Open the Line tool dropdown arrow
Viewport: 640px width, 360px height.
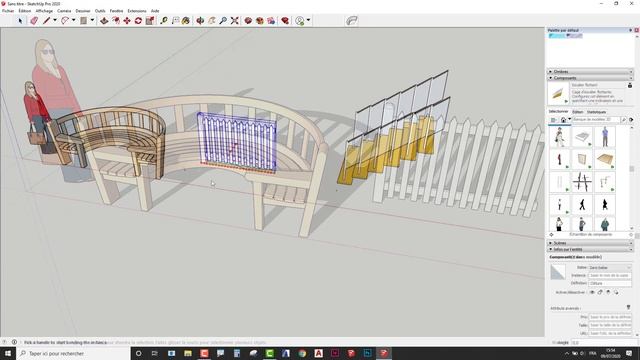(55, 20)
